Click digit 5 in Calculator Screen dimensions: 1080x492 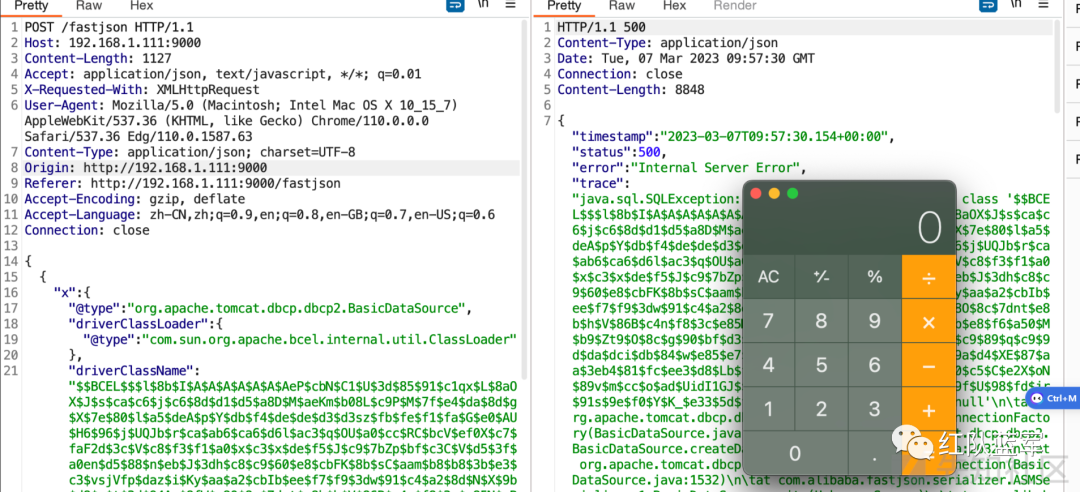(x=822, y=366)
